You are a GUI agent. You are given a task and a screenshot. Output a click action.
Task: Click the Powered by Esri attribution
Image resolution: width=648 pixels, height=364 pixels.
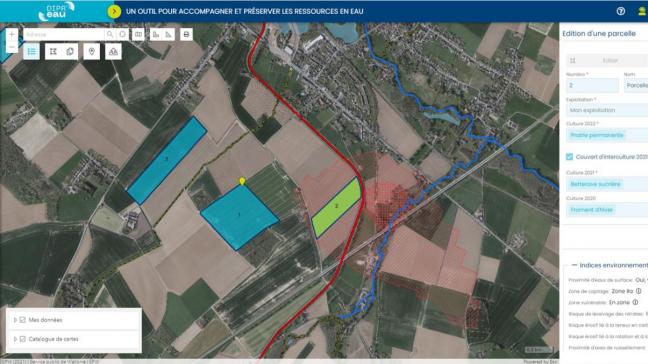click(541, 362)
